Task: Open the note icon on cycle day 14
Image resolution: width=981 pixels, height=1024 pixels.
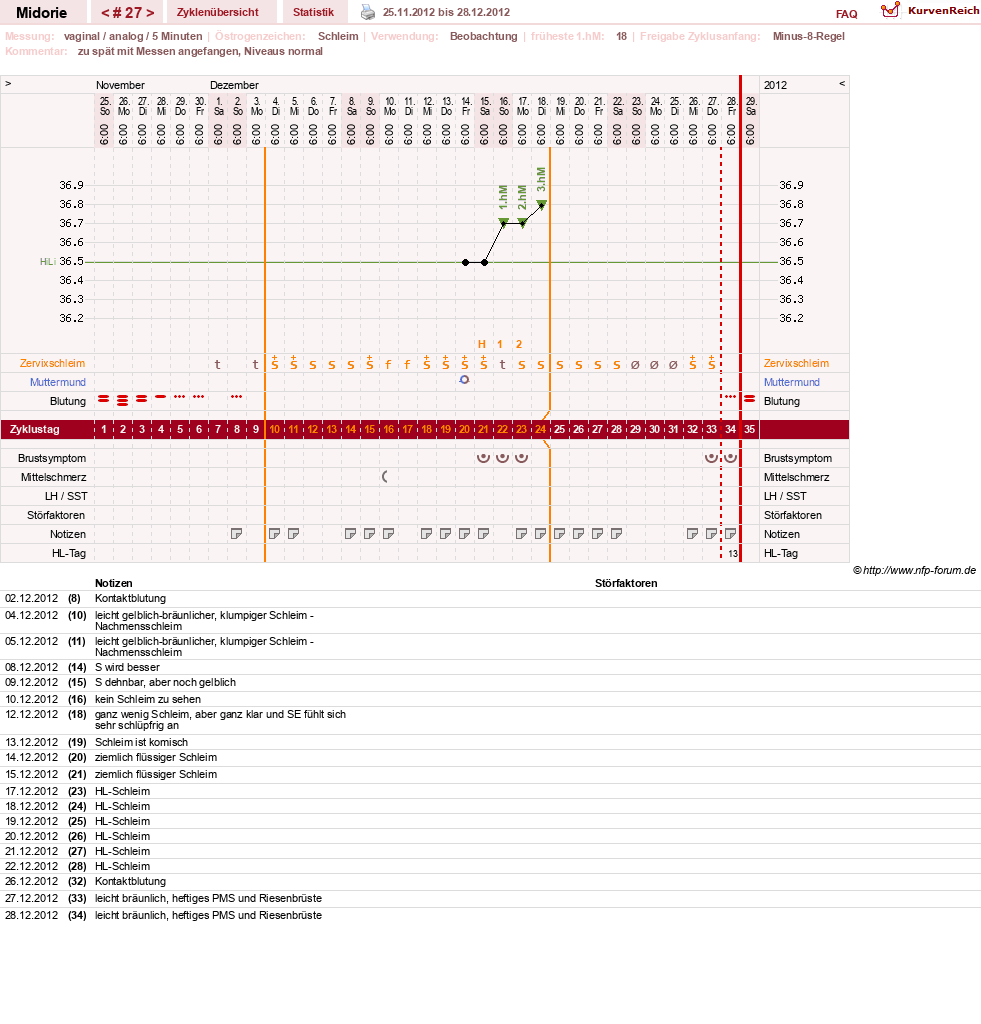Action: point(351,534)
